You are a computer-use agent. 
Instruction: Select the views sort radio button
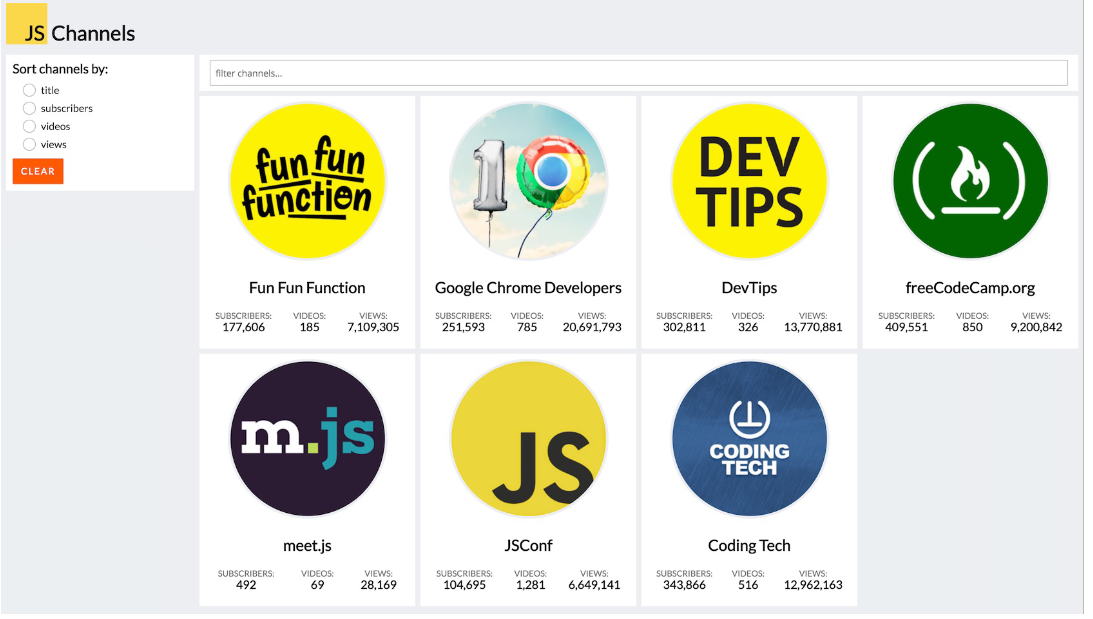point(29,144)
